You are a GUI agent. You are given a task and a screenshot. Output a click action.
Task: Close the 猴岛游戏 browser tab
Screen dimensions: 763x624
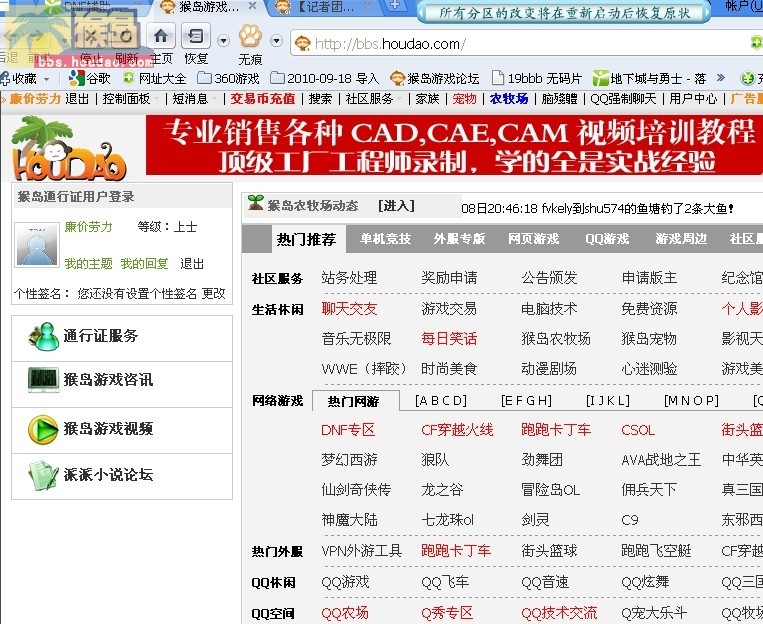252,6
